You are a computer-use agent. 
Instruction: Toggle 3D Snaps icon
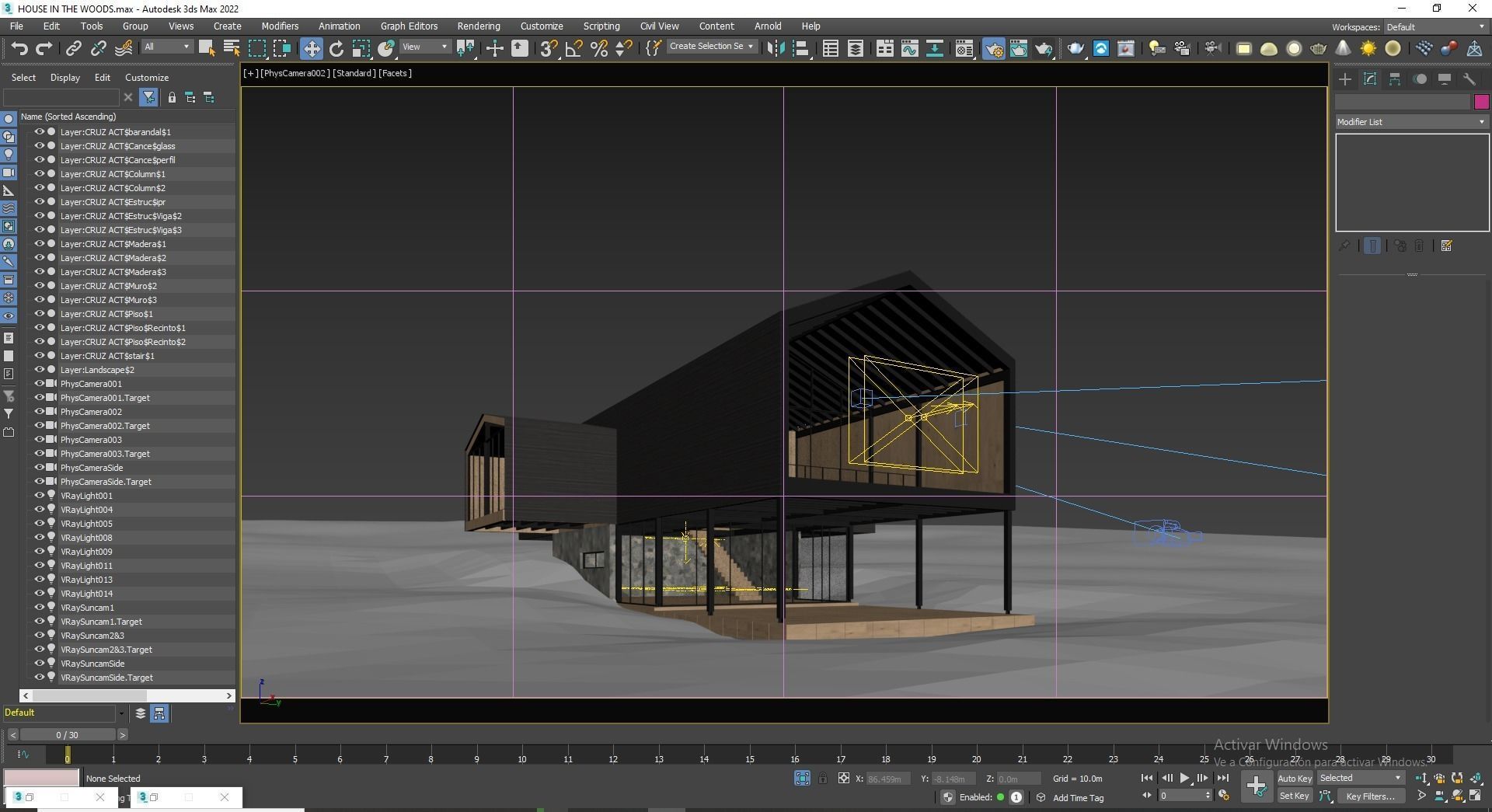pyautogui.click(x=548, y=48)
